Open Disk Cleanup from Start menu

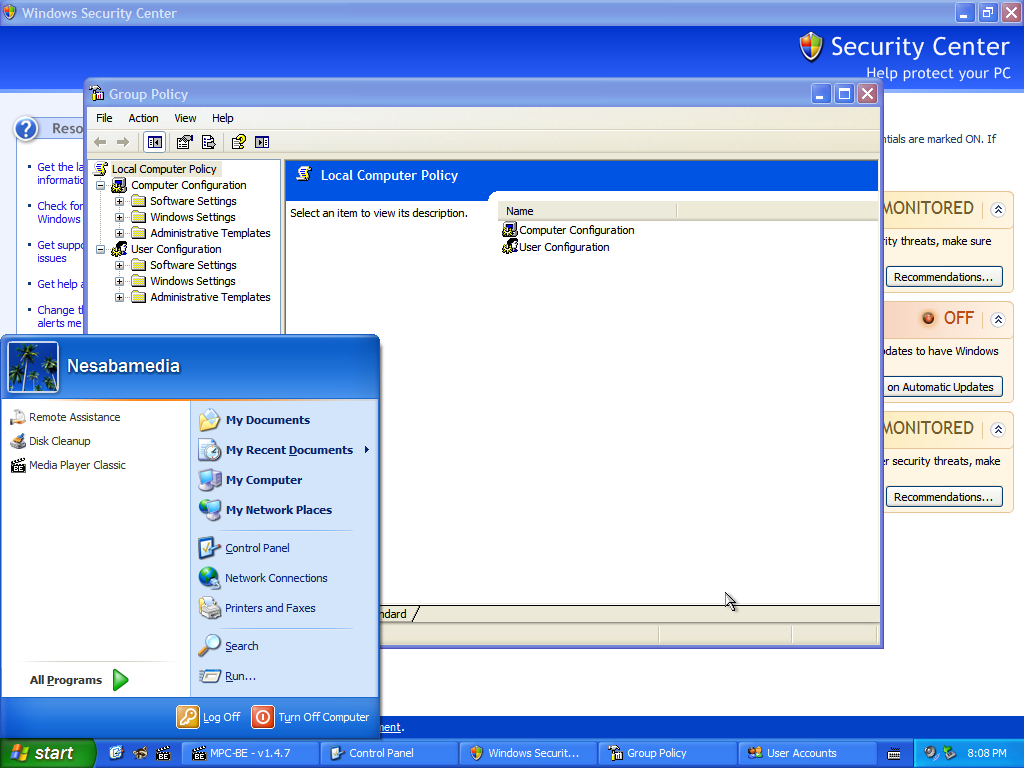pyautogui.click(x=59, y=441)
